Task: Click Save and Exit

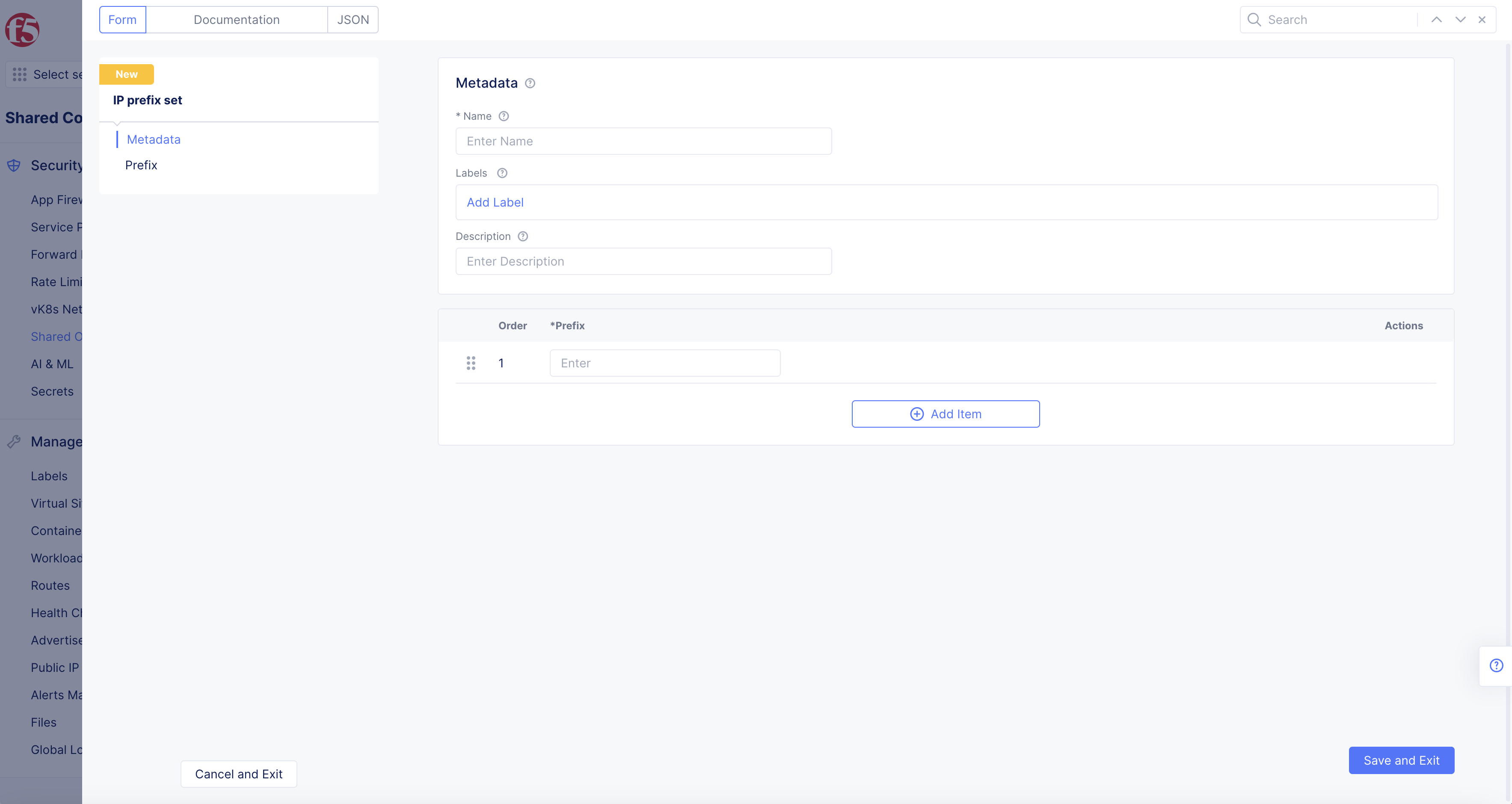Action: 1401,760
